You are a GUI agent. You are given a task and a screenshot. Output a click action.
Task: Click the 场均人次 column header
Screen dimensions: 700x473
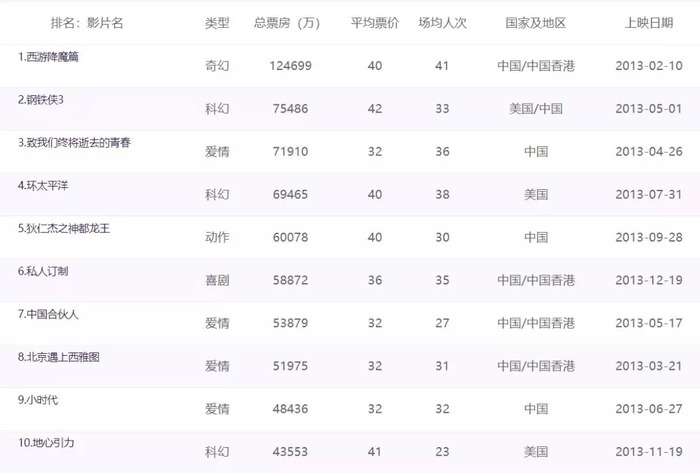[x=442, y=22]
